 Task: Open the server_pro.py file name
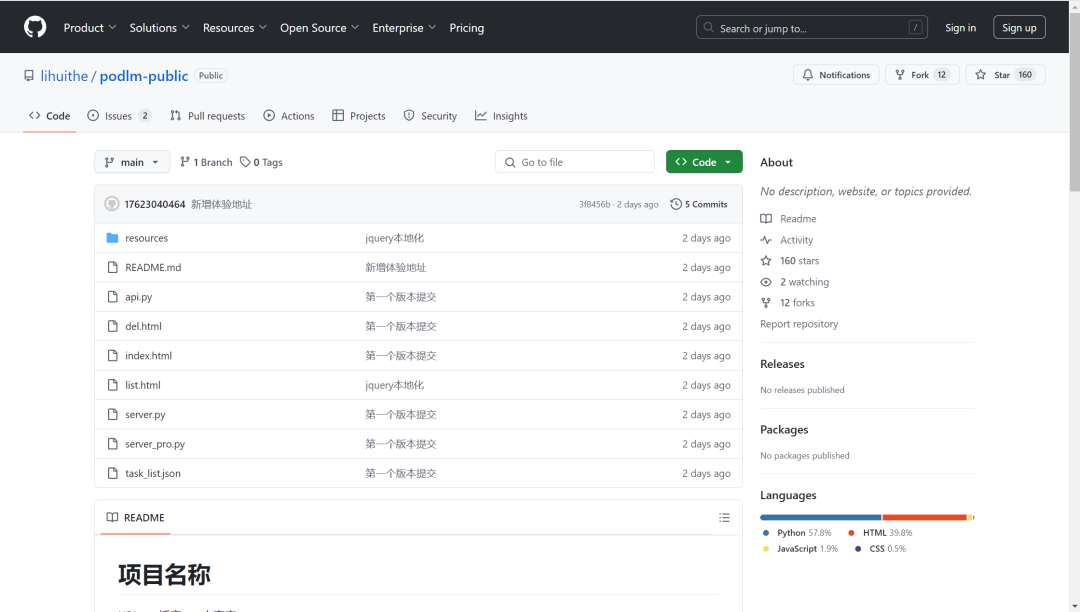point(155,444)
